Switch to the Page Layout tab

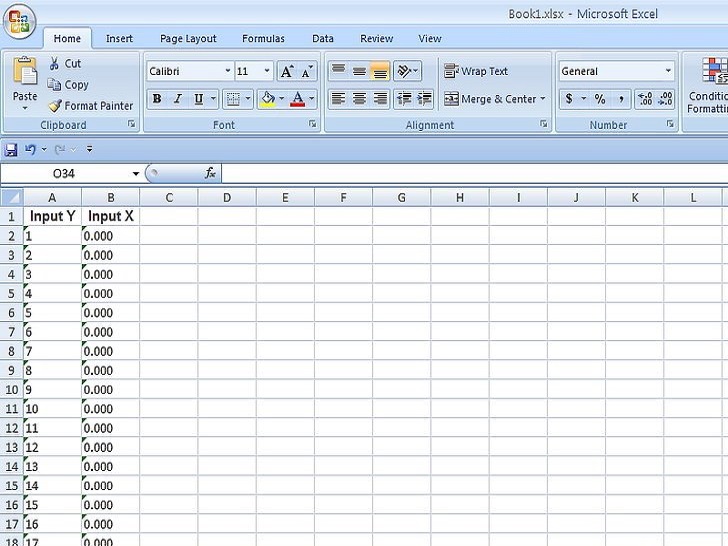click(188, 39)
